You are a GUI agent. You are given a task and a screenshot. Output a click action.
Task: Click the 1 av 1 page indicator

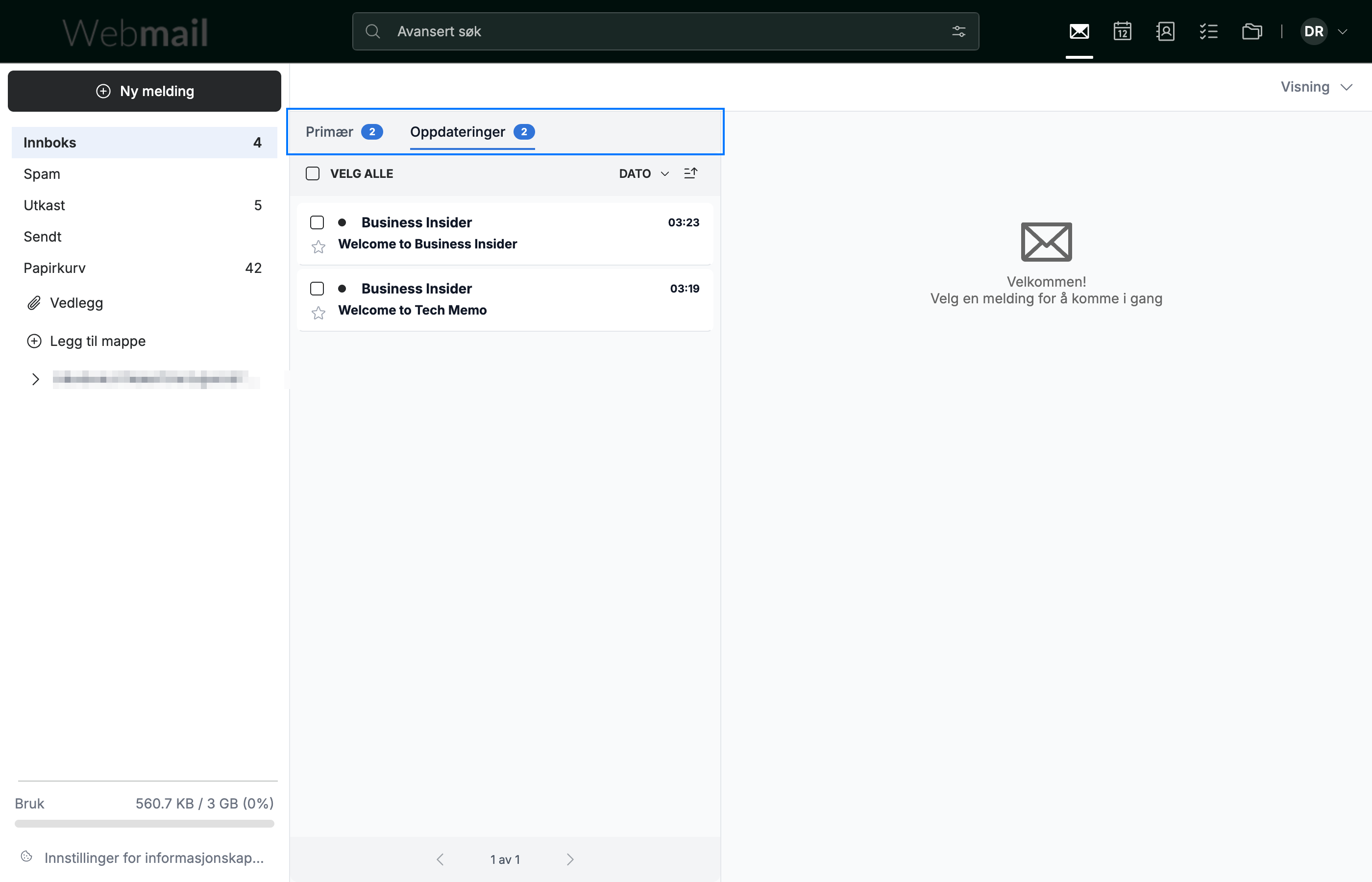(x=505, y=859)
